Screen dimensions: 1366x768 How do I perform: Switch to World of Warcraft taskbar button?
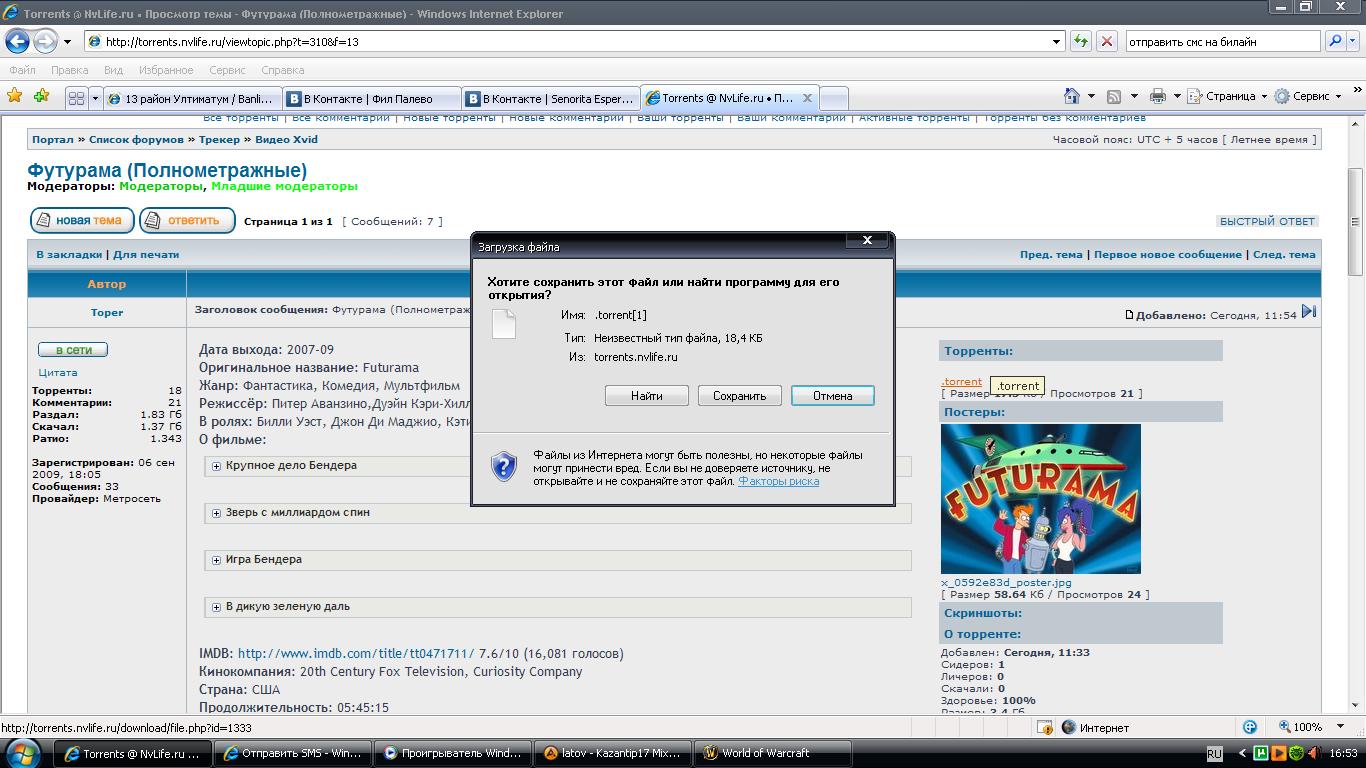tap(774, 753)
